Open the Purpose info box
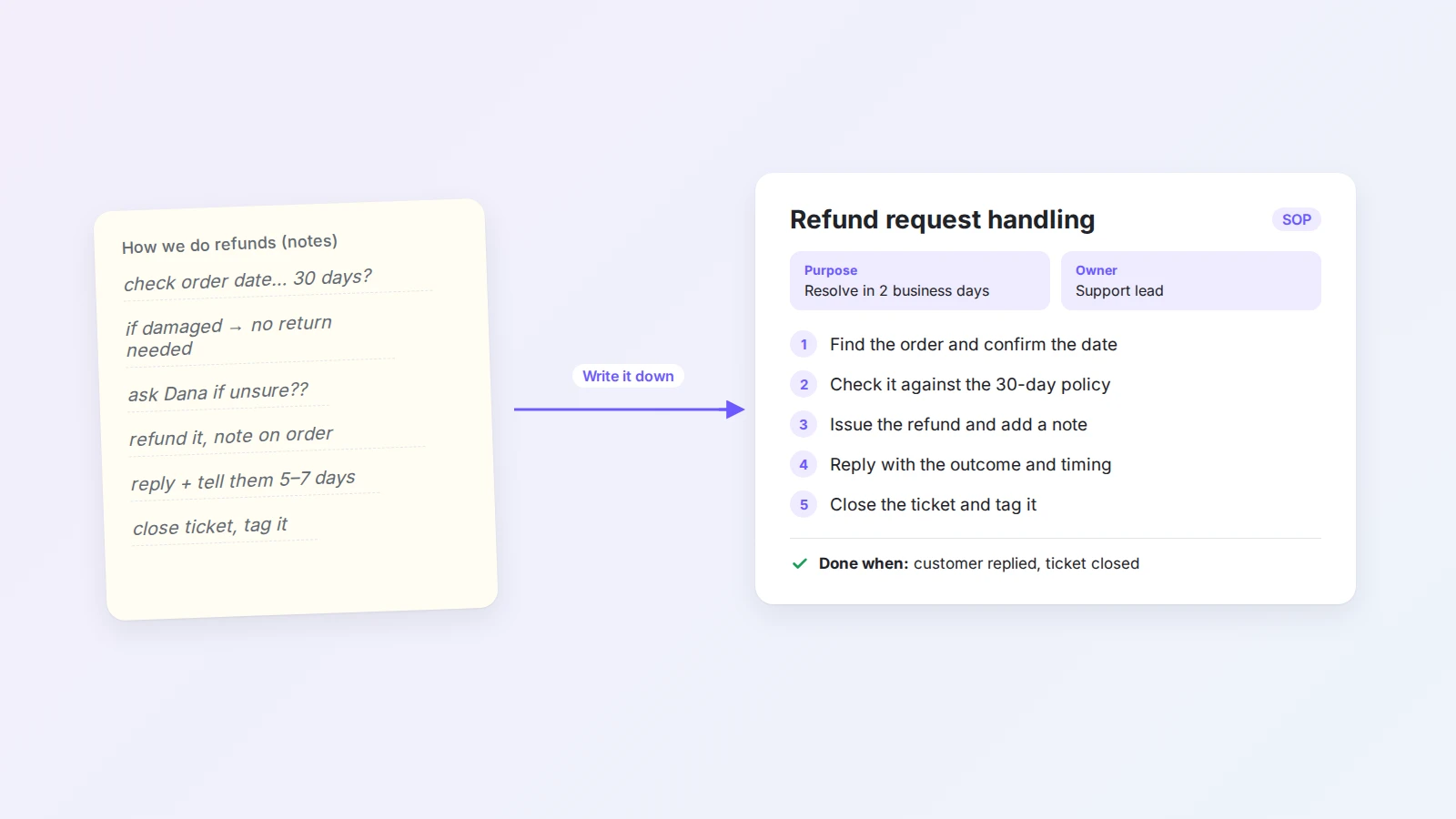This screenshot has width=1456, height=819. point(919,280)
